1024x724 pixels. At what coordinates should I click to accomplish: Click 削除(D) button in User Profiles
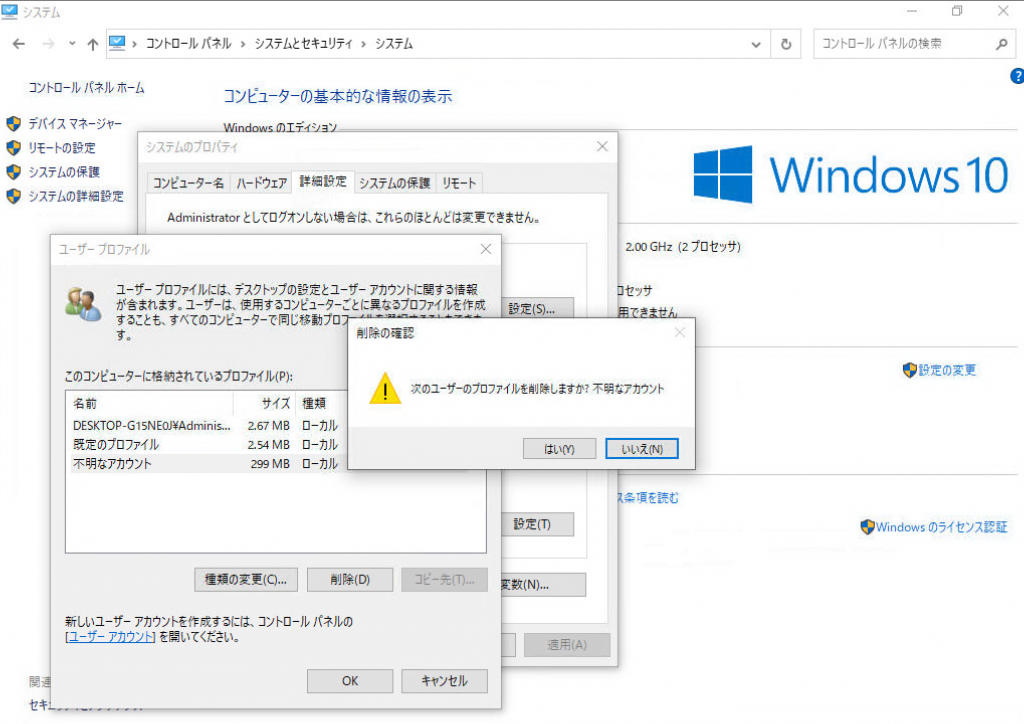pyautogui.click(x=350, y=579)
